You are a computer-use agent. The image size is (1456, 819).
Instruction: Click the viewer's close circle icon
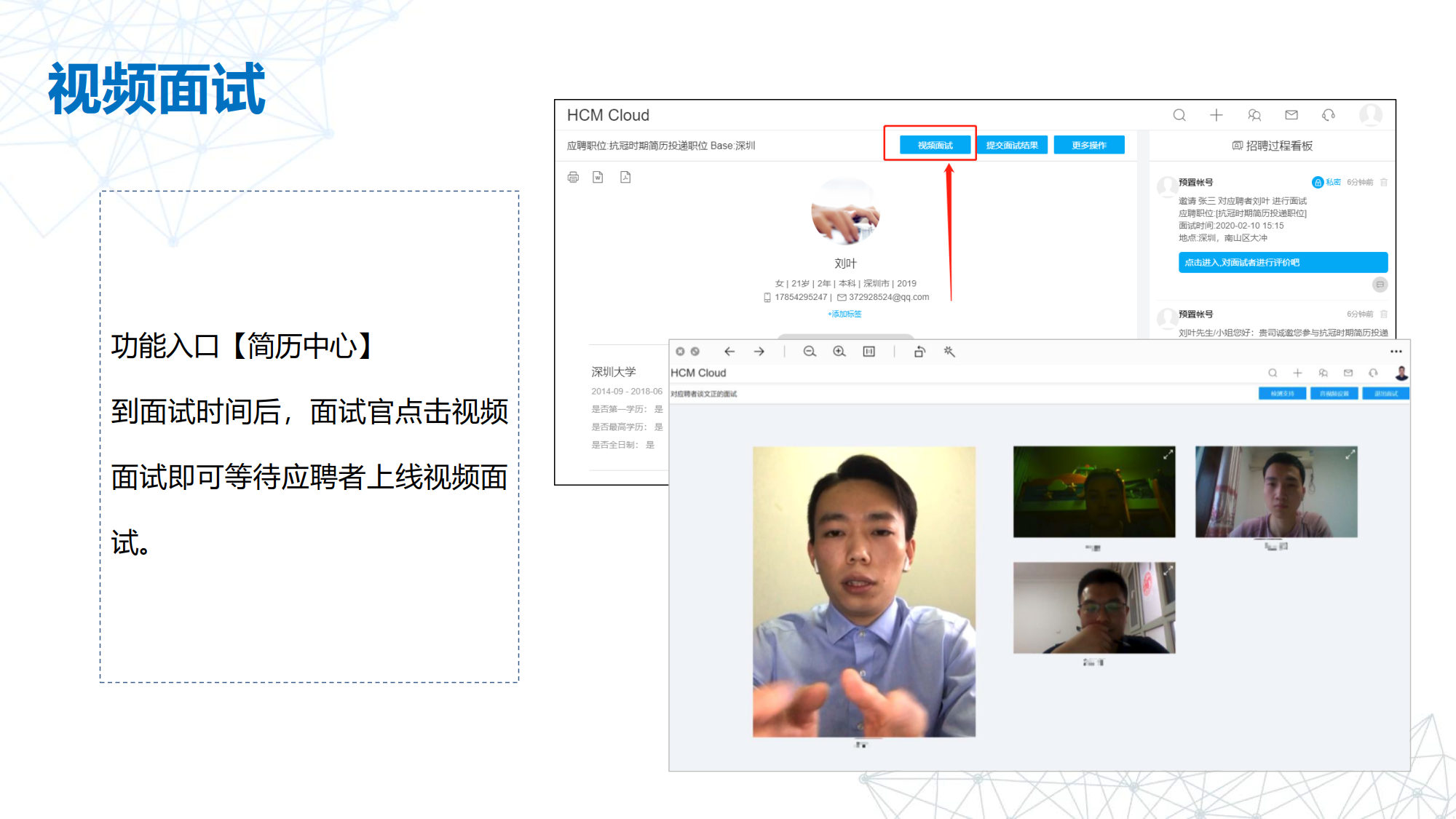[680, 351]
